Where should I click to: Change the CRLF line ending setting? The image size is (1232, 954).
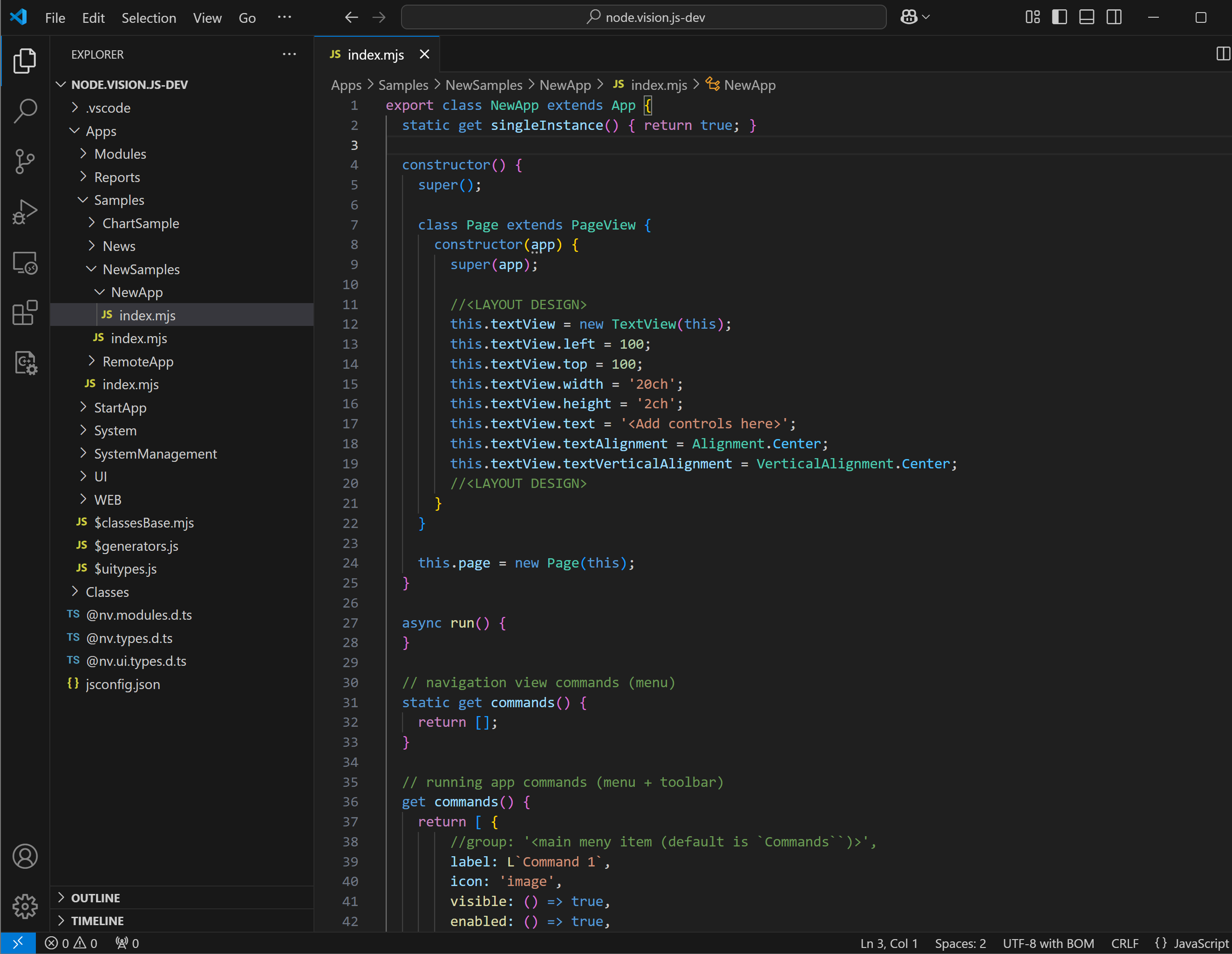coord(1125,942)
